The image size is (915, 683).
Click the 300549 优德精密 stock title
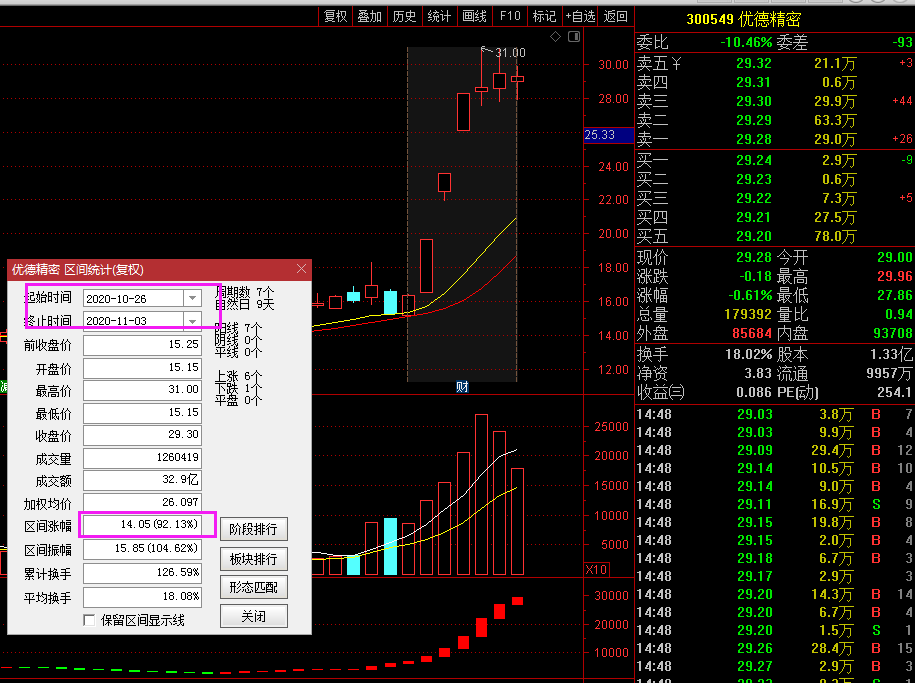(x=743, y=19)
